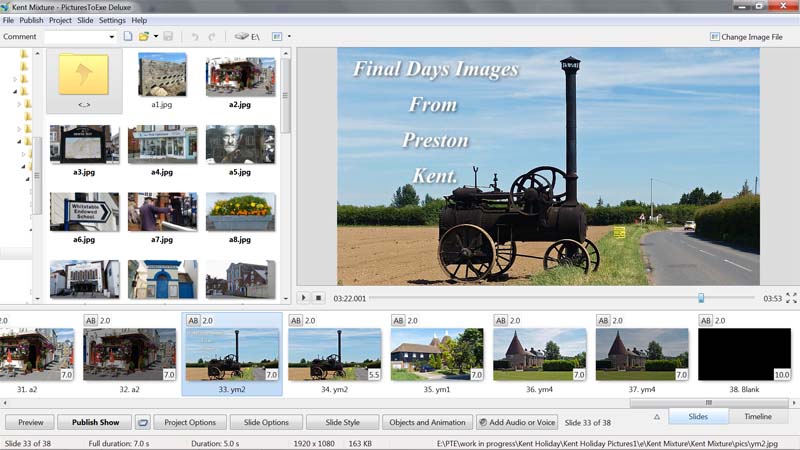
Task: Click 5.5 duration on slide 34
Action: [x=373, y=374]
